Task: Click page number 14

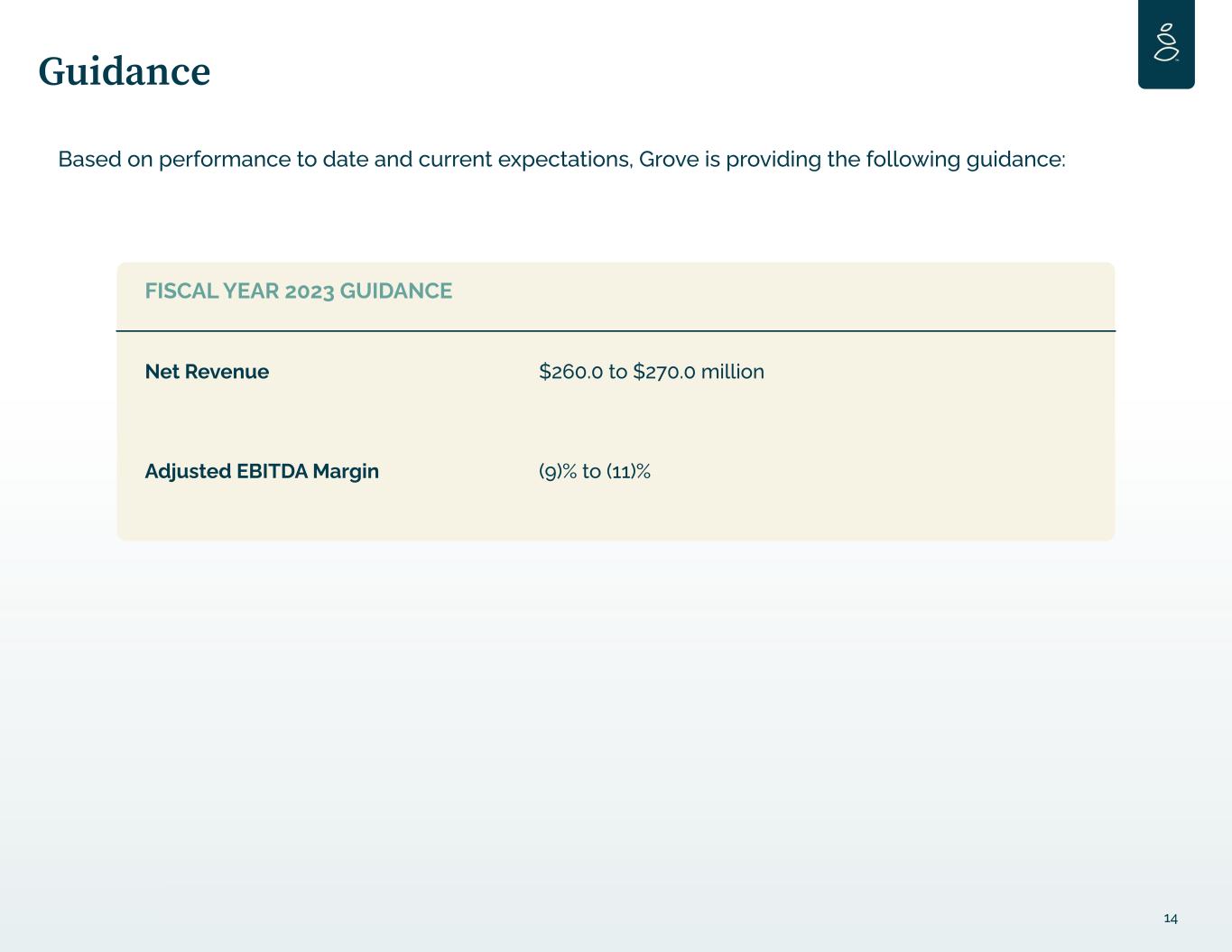Action: click(1171, 919)
